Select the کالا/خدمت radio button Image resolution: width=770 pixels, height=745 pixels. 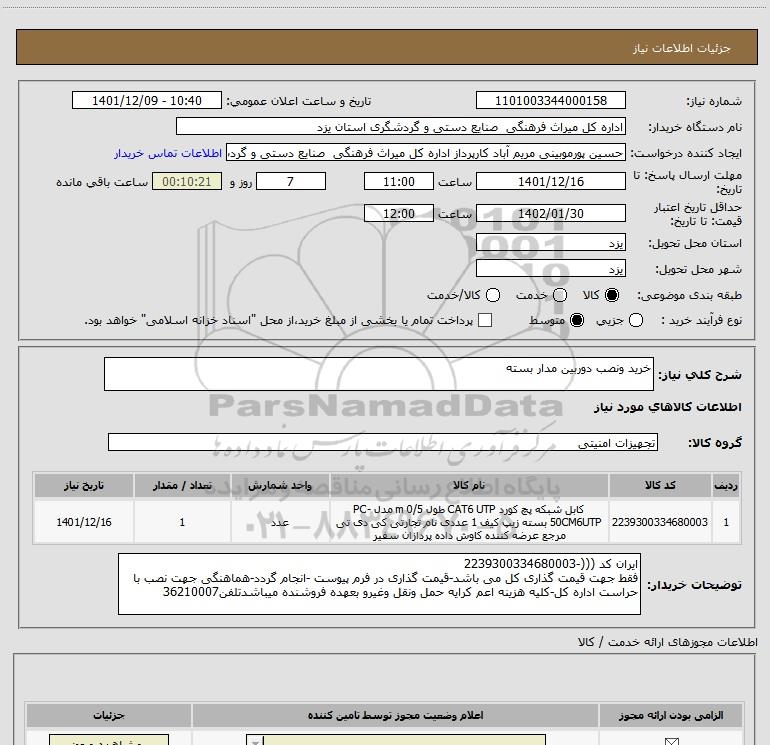pos(493,295)
